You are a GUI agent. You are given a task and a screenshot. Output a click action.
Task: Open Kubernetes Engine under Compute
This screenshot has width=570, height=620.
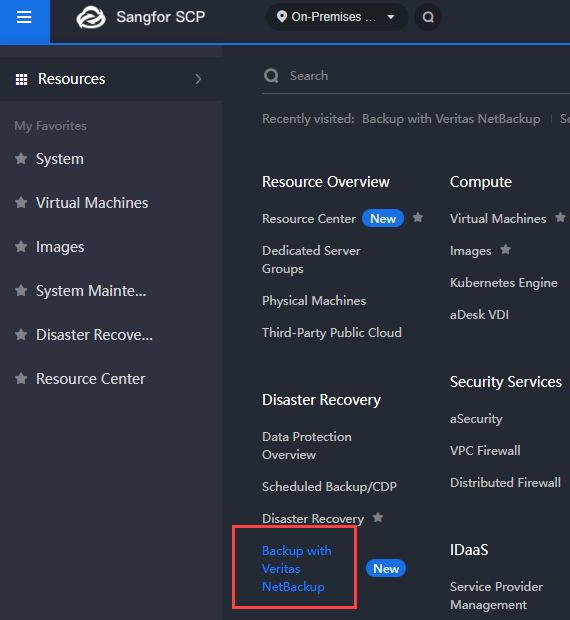coord(504,283)
